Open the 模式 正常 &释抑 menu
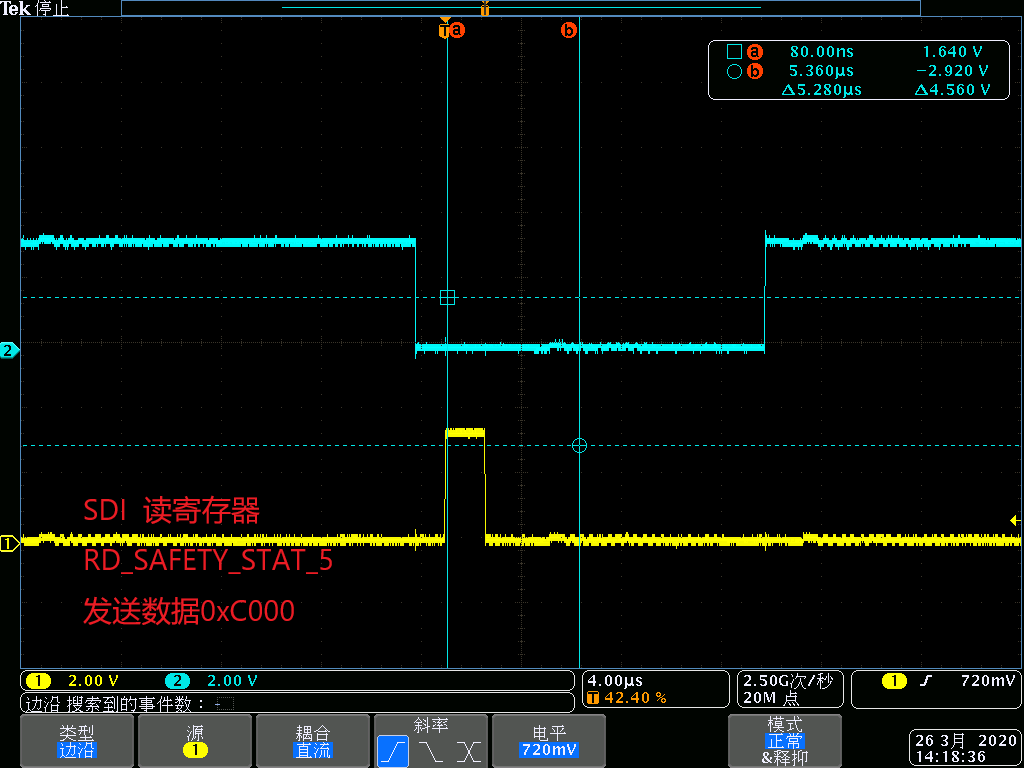Viewport: 1024px width, 768px height. 784,741
